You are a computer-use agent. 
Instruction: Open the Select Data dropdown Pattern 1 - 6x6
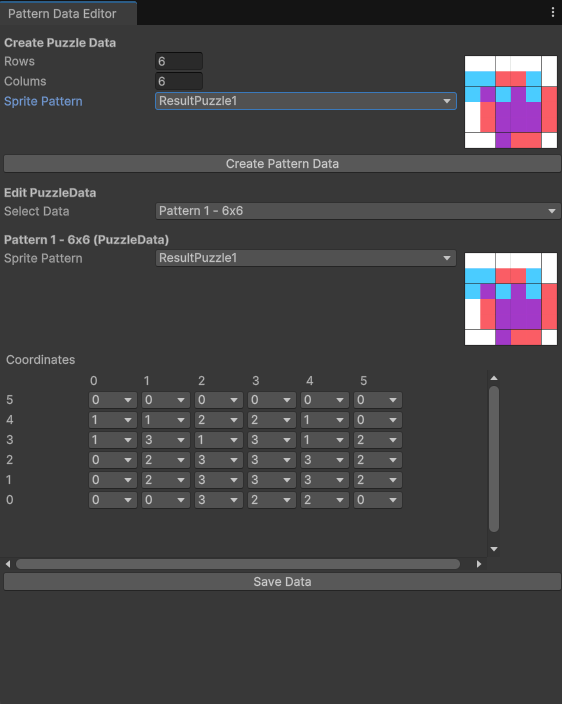coord(358,211)
